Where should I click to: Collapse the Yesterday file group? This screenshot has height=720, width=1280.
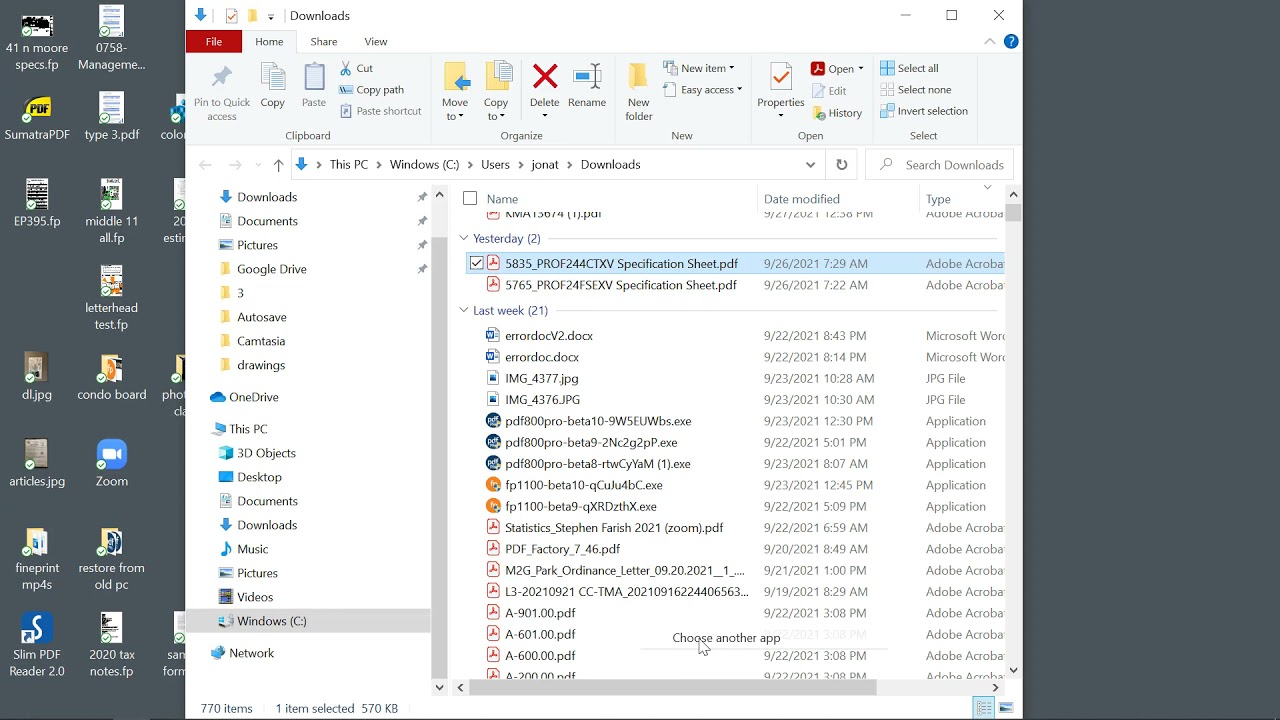coord(462,238)
